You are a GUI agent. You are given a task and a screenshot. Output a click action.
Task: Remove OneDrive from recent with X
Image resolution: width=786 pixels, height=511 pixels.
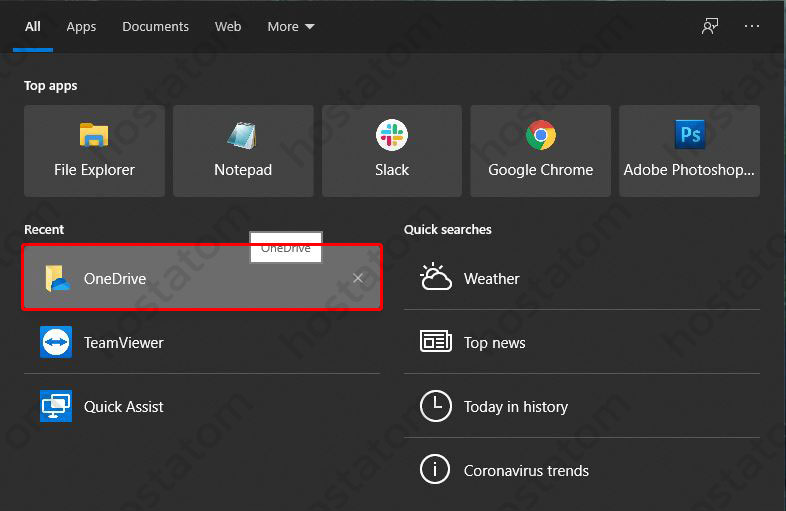point(358,278)
